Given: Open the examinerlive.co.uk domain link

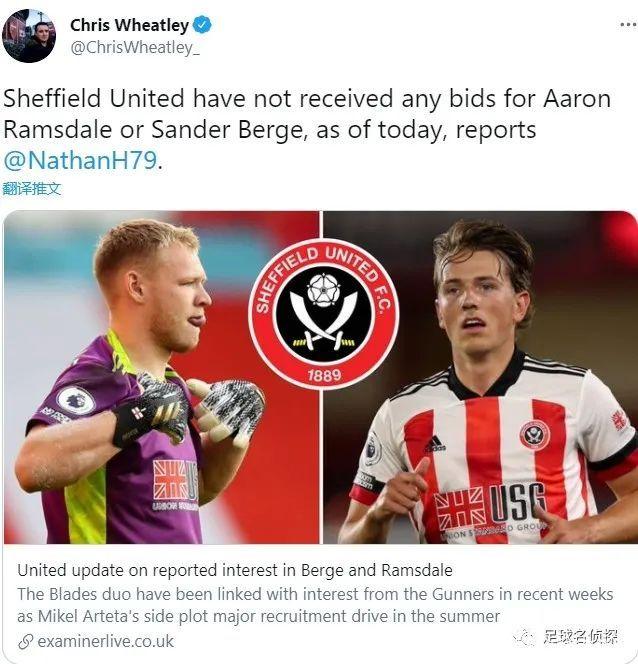Looking at the screenshot, I should 105,641.
